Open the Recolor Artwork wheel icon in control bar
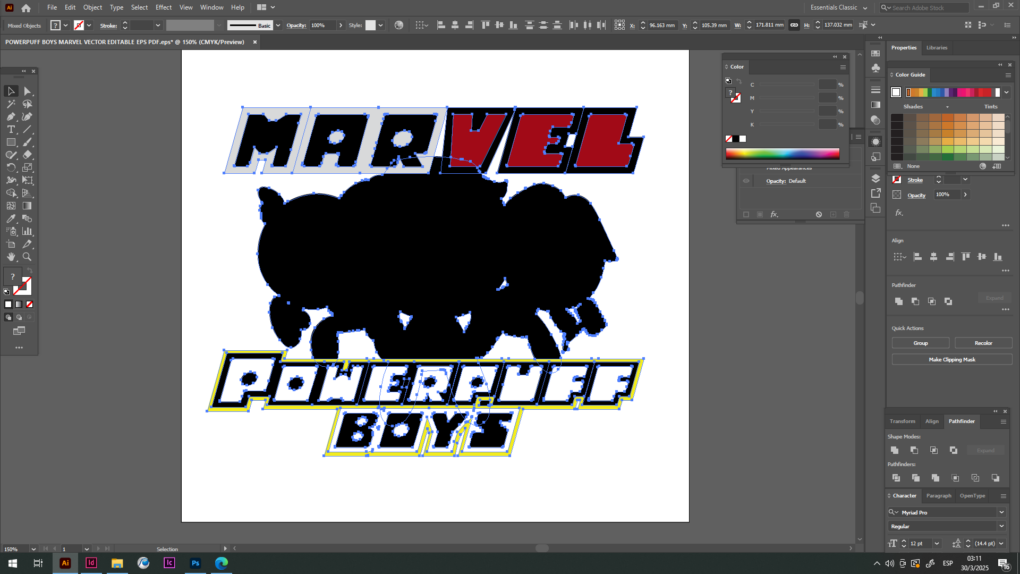This screenshot has height=574, width=1020. 399,25
